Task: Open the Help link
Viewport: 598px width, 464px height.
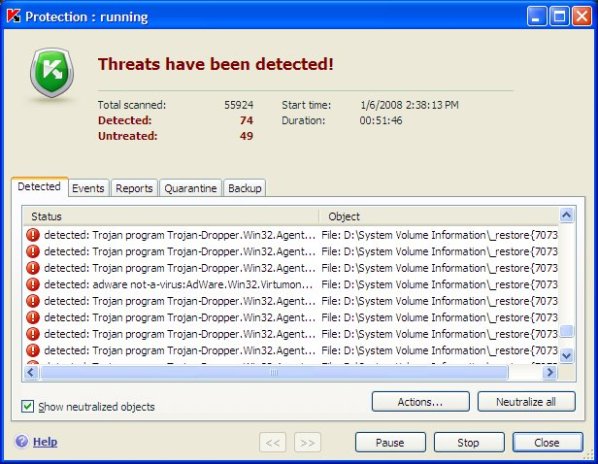Action: click(x=45, y=442)
